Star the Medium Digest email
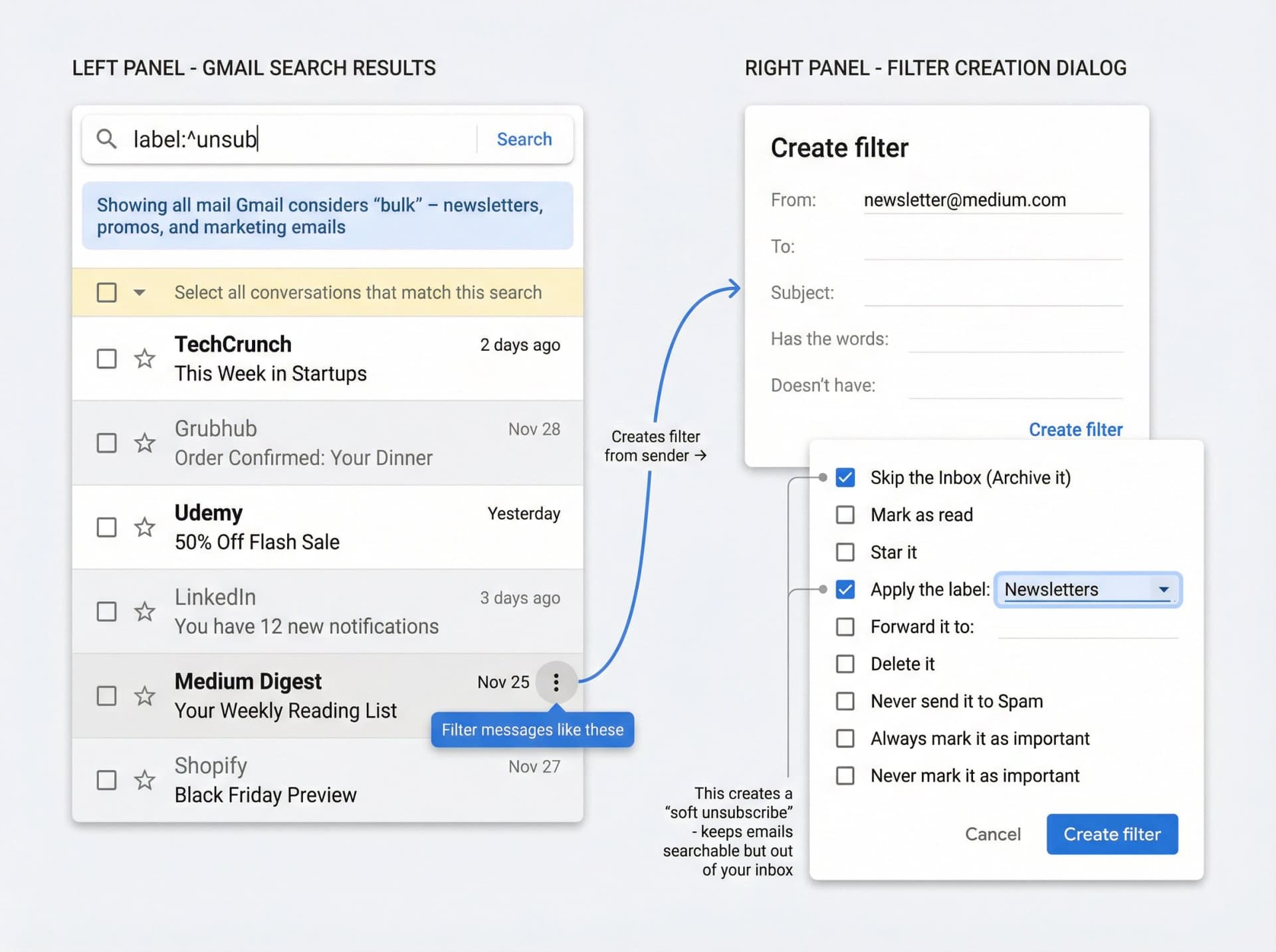Viewport: 1276px width, 952px height. [145, 696]
